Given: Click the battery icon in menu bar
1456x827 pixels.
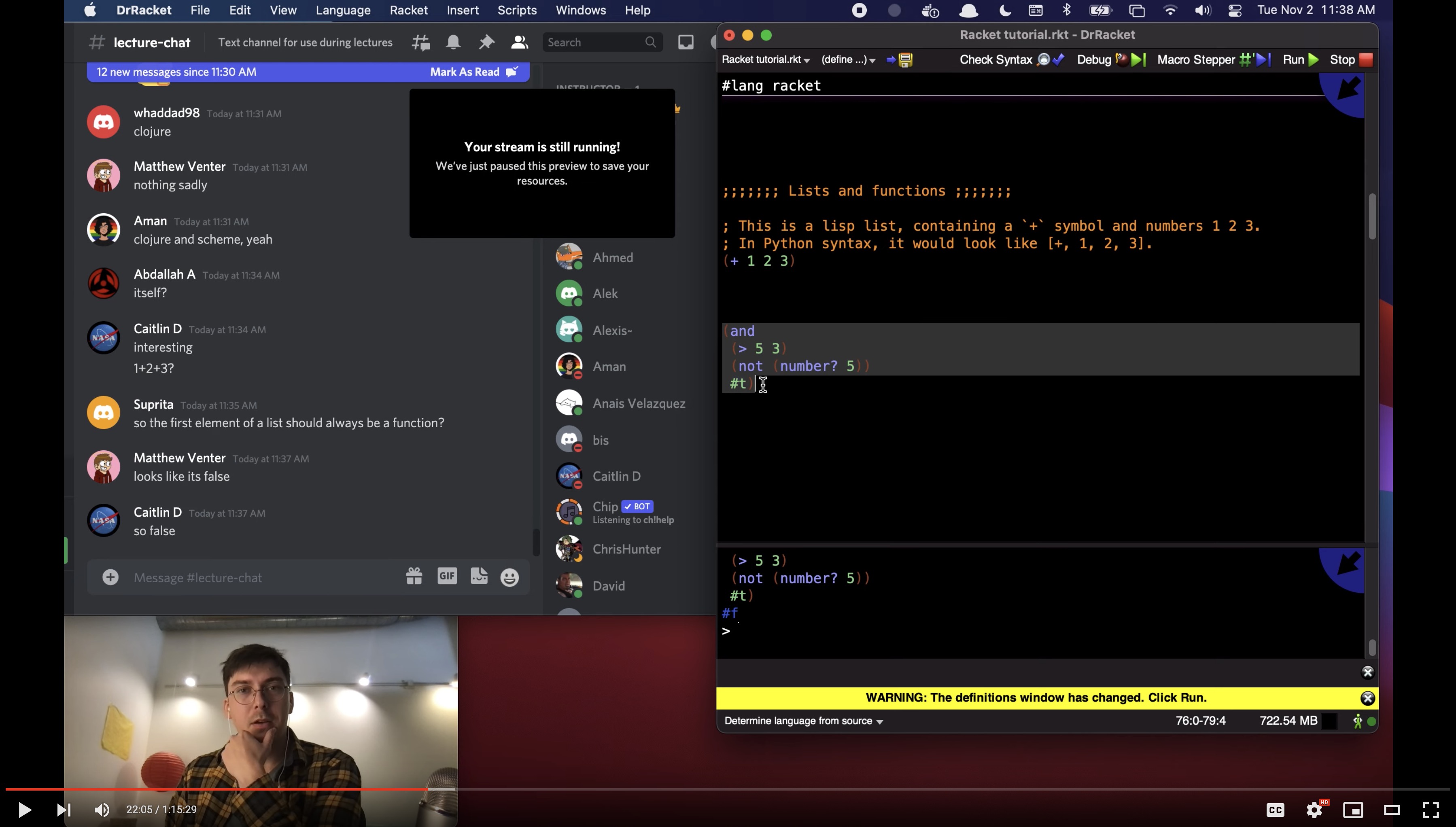Looking at the screenshot, I should pos(1100,10).
